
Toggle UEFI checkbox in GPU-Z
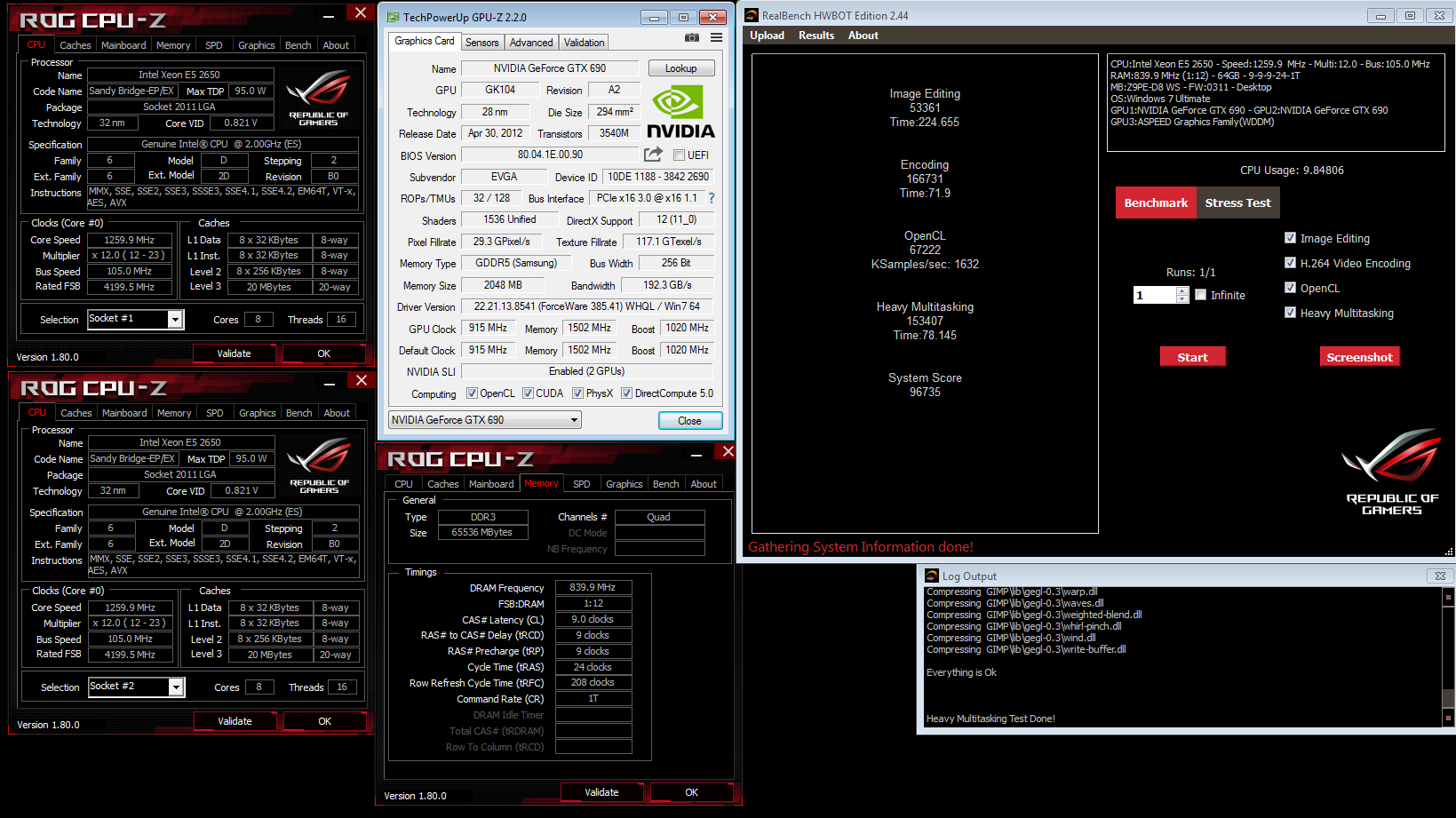tap(679, 155)
